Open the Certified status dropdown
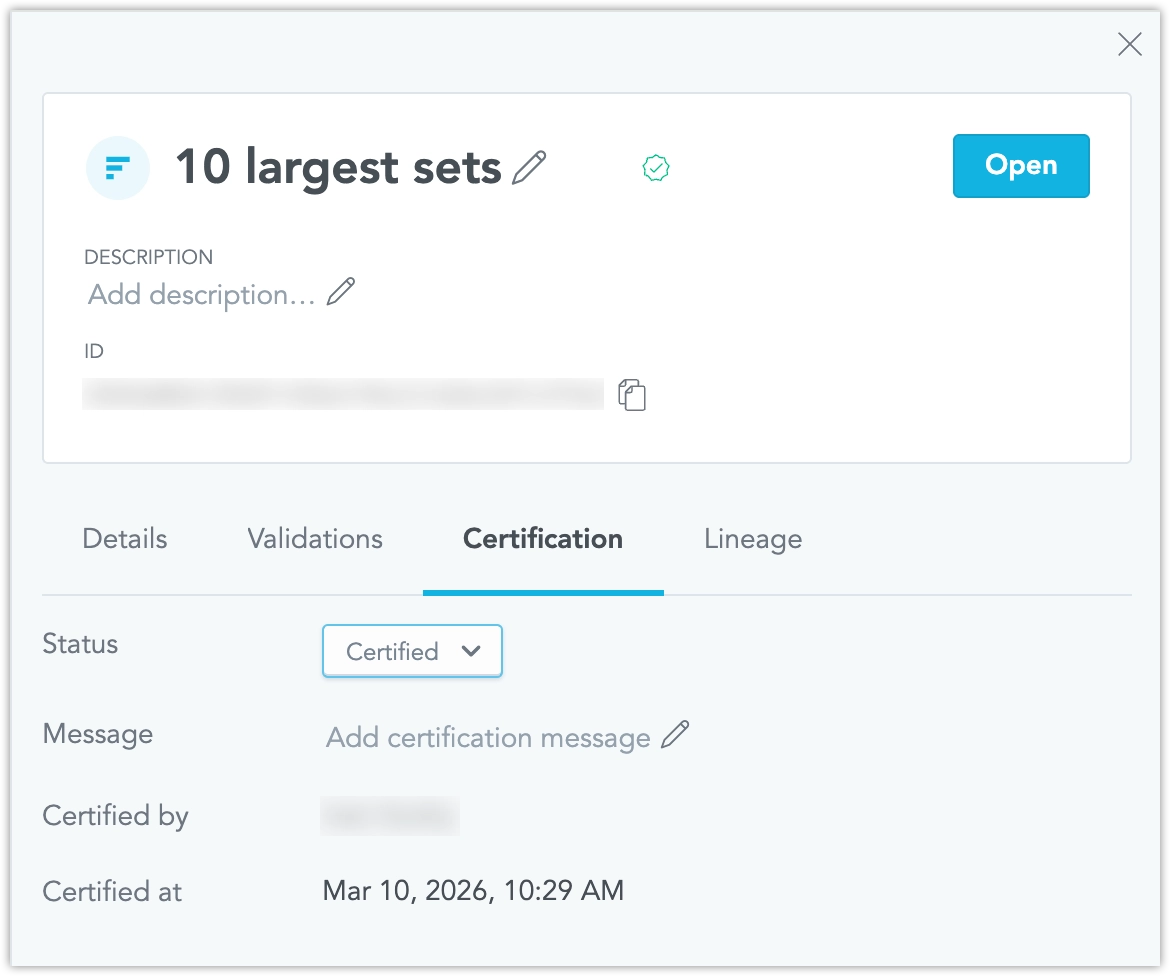Screen dimensions: 1170x976 pyautogui.click(x=412, y=651)
